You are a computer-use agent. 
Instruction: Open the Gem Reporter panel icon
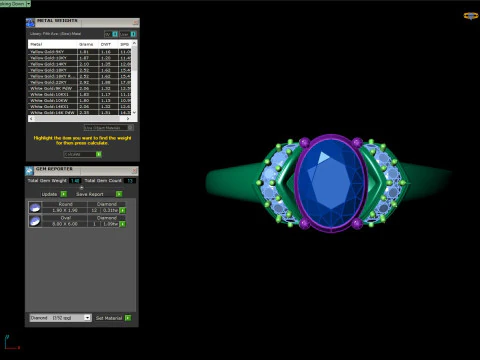pyautogui.click(x=29, y=171)
